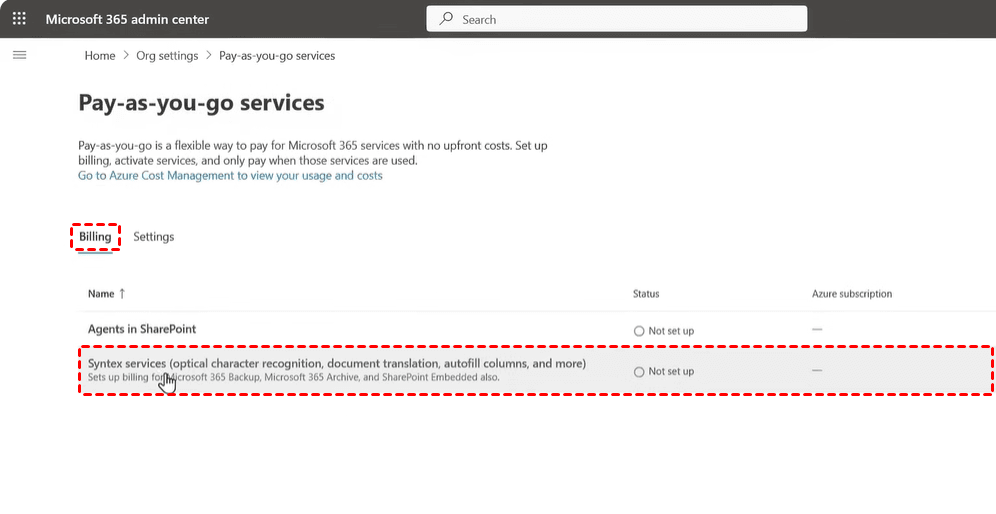This screenshot has height=514, width=996.
Task: Click status circle icon for Syntex services
Action: (x=639, y=371)
